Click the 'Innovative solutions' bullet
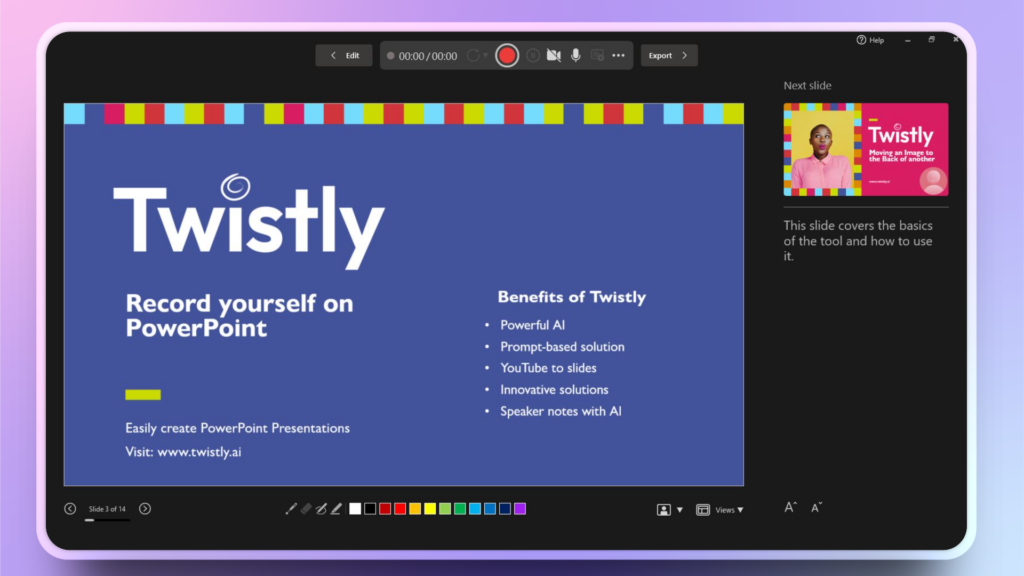Viewport: 1024px width, 576px height. [554, 389]
